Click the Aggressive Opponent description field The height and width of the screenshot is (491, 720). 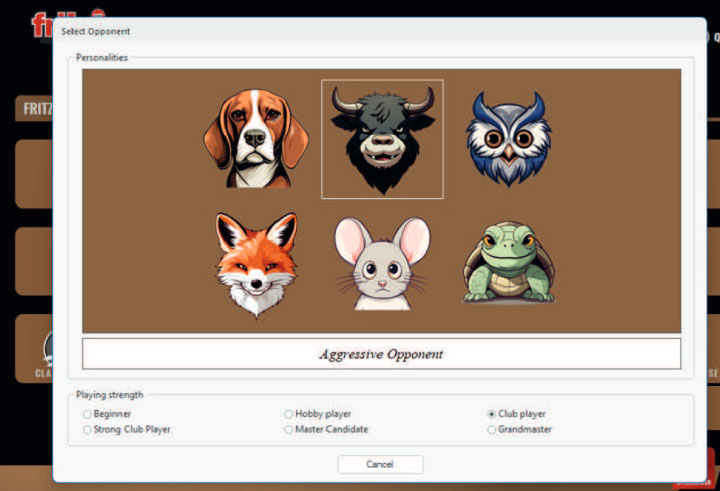tap(381, 354)
